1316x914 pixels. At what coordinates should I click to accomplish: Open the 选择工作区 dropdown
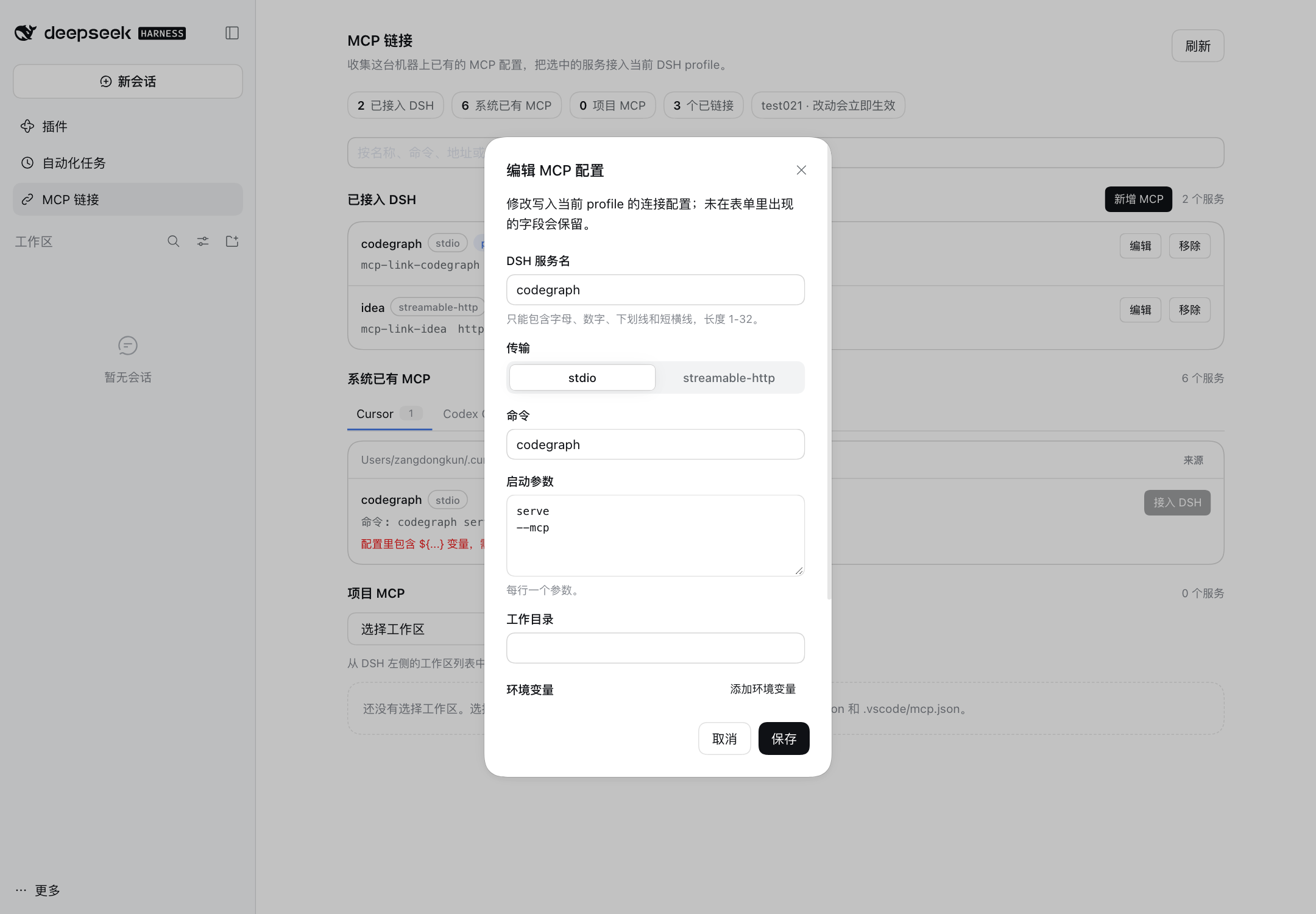416,629
